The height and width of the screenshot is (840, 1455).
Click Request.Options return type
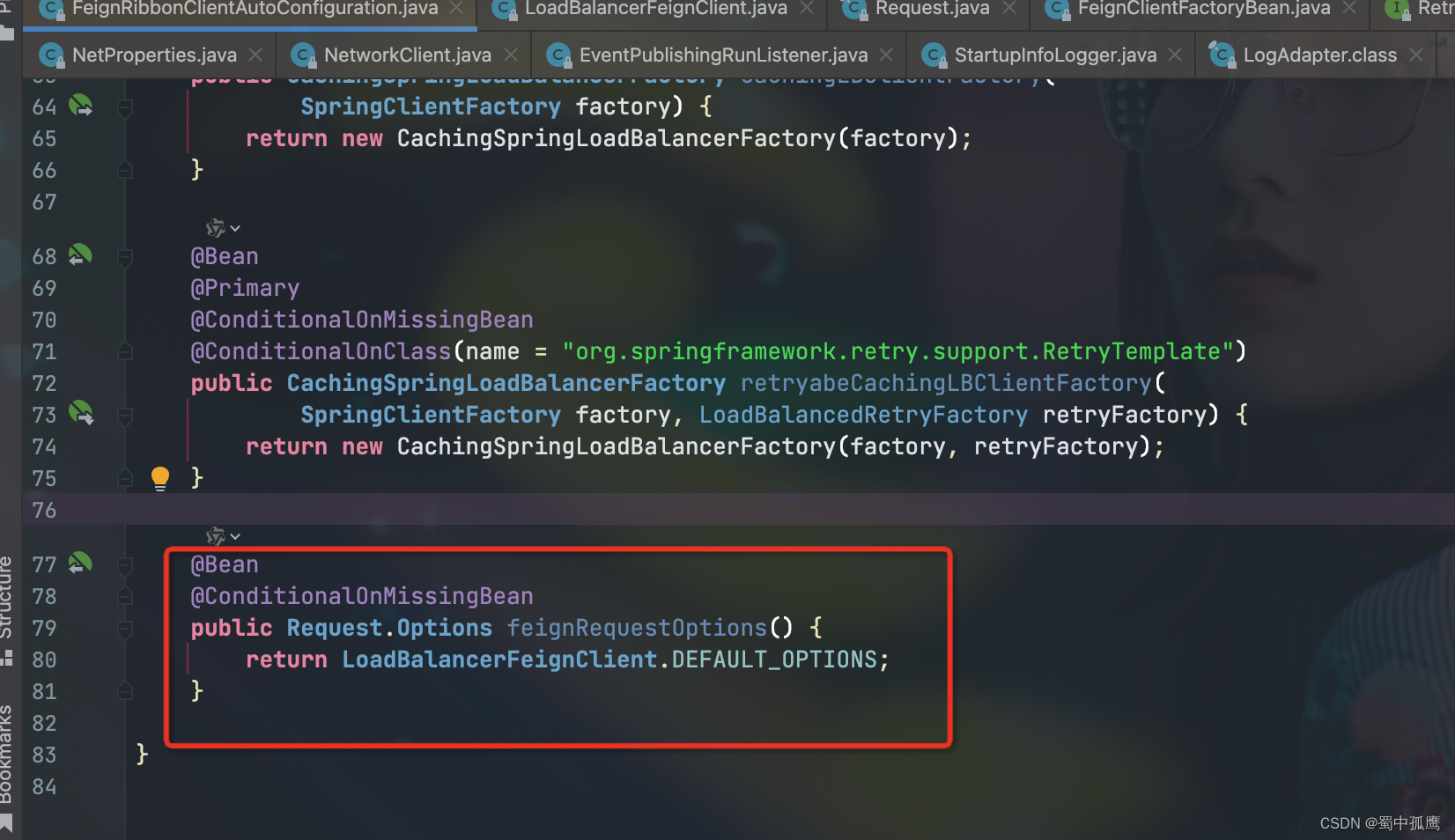click(389, 628)
